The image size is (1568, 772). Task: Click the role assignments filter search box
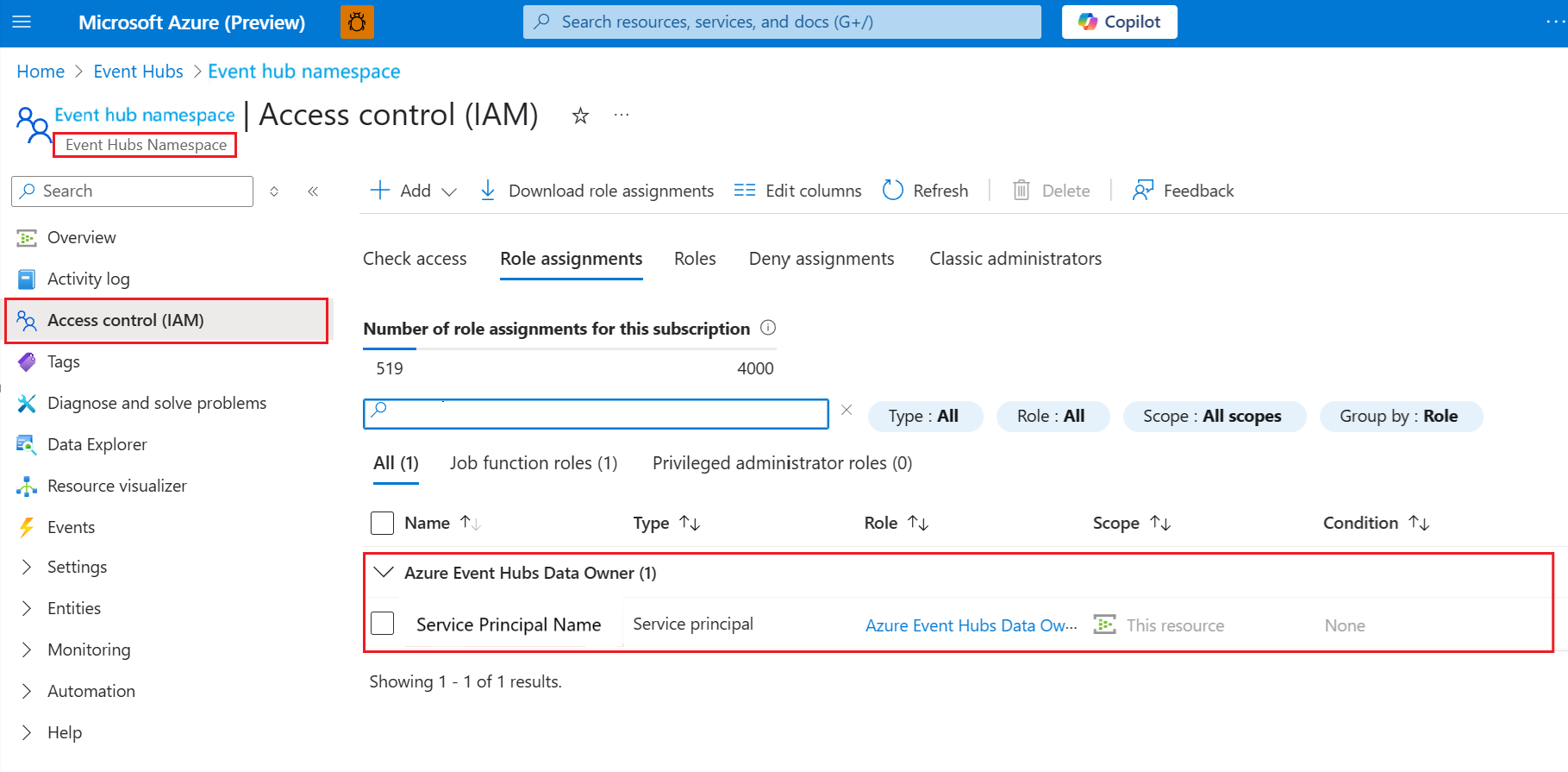point(596,414)
